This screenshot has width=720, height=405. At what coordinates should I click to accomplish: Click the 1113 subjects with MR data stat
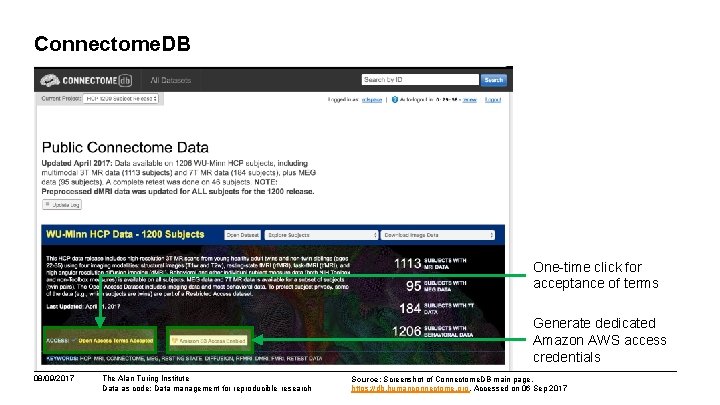click(430, 264)
